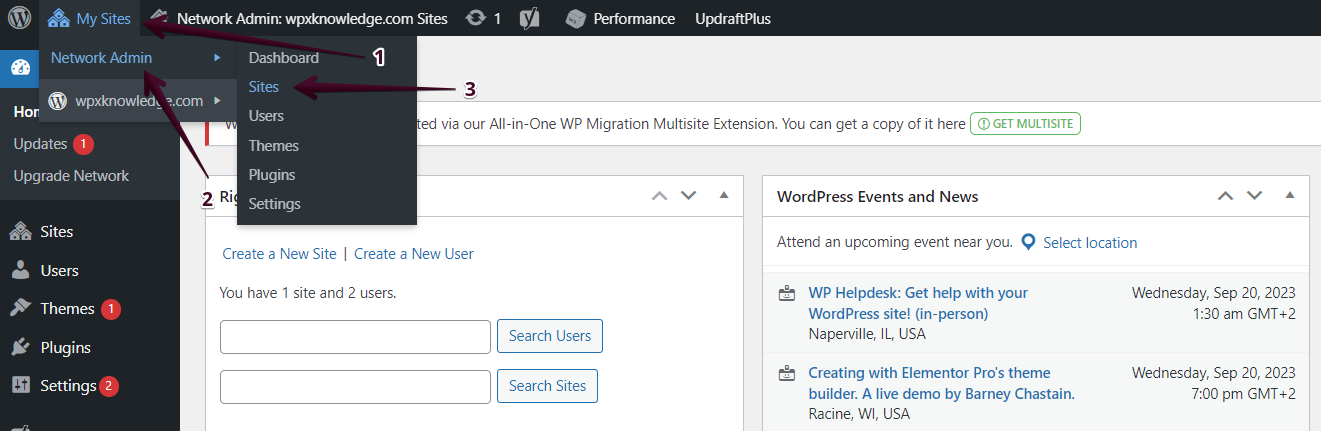This screenshot has width=1321, height=431.
Task: Open the Yoast SEO icon in admin bar
Action: (x=532, y=18)
